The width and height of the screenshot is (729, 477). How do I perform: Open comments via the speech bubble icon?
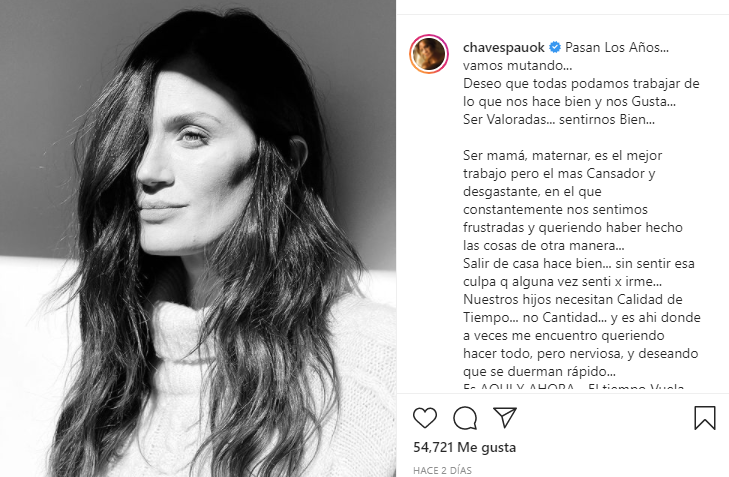(465, 417)
